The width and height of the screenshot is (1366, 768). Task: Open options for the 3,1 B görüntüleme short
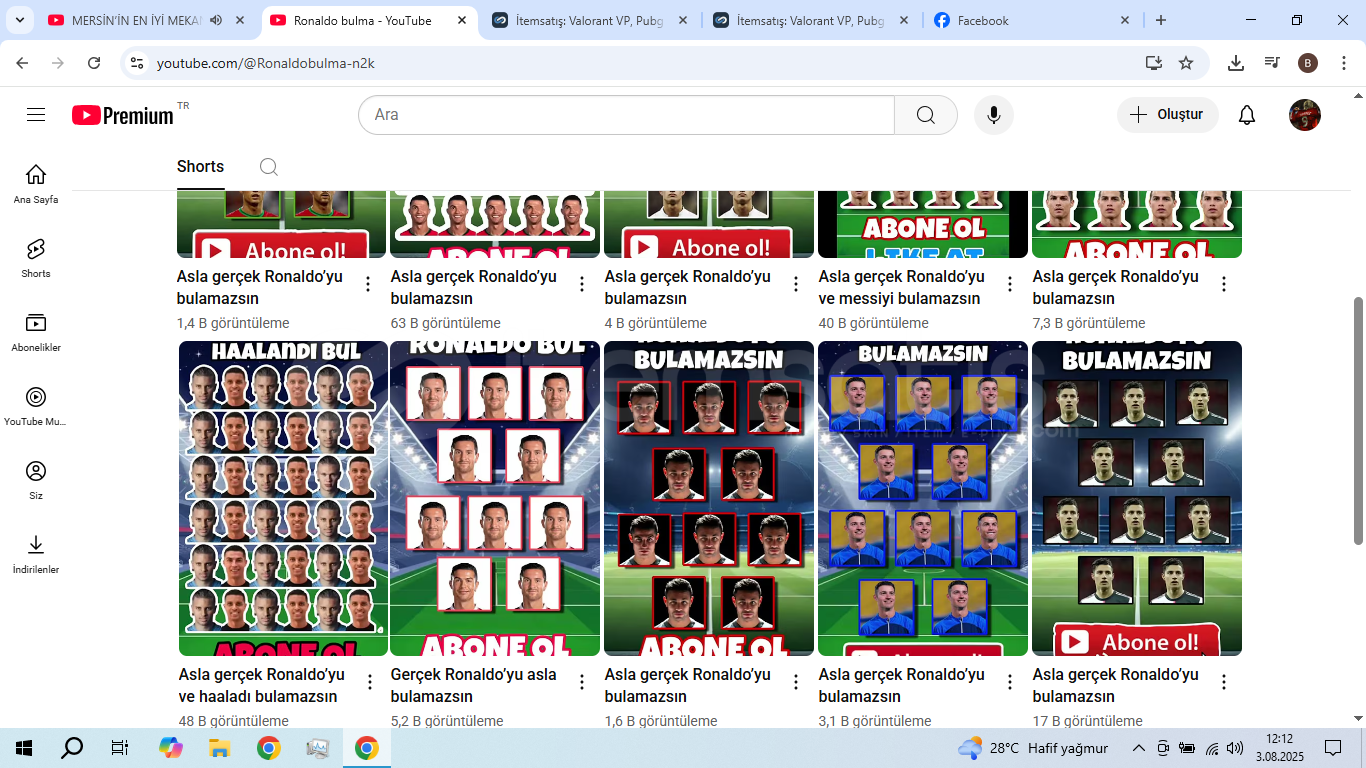(x=1010, y=682)
